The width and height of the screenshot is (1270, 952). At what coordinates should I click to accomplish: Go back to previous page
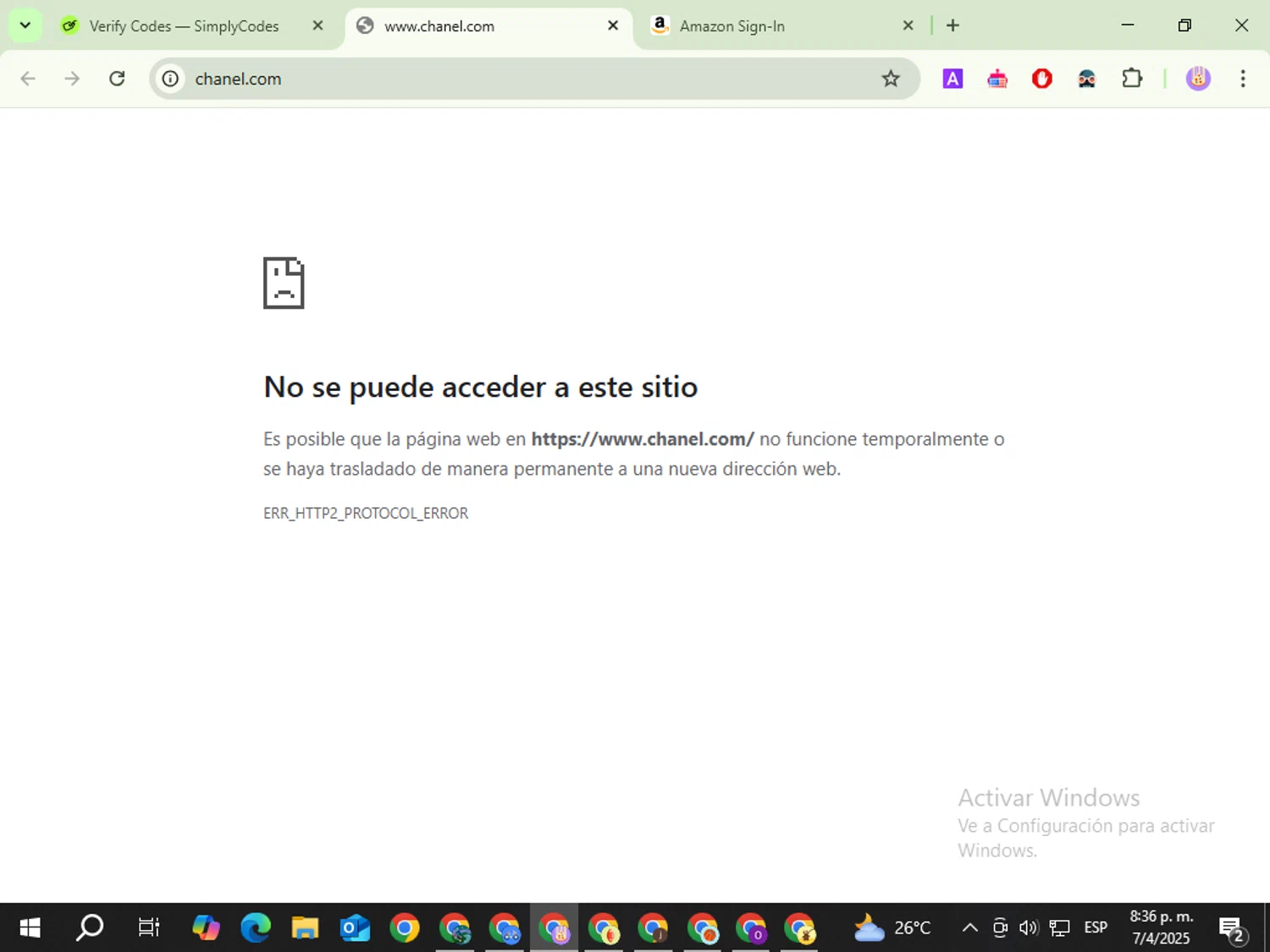point(28,79)
